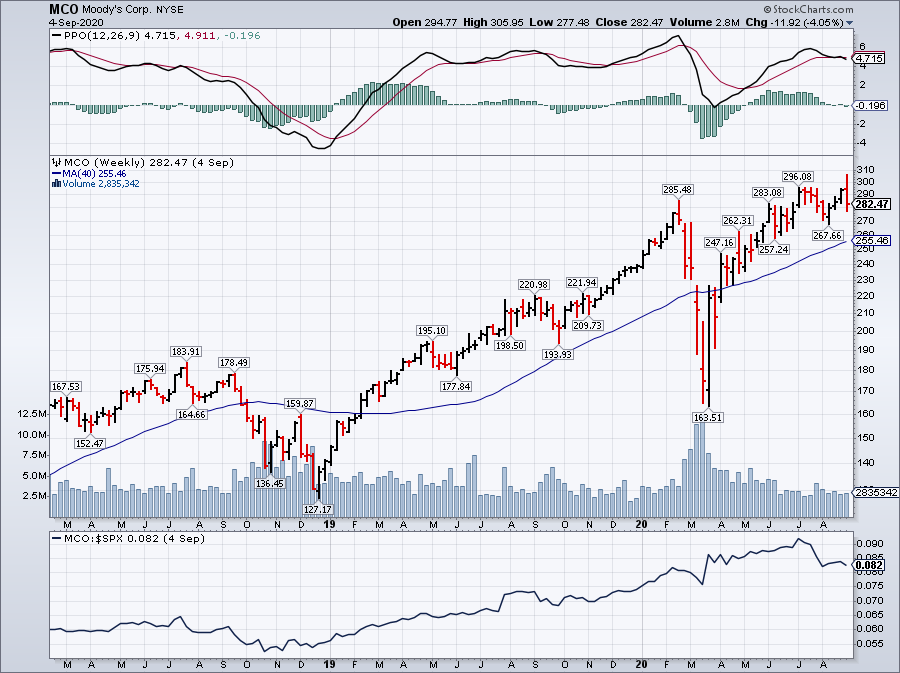The image size is (900, 673).
Task: Click the 221.94 peak annotation
Action: coord(582,282)
